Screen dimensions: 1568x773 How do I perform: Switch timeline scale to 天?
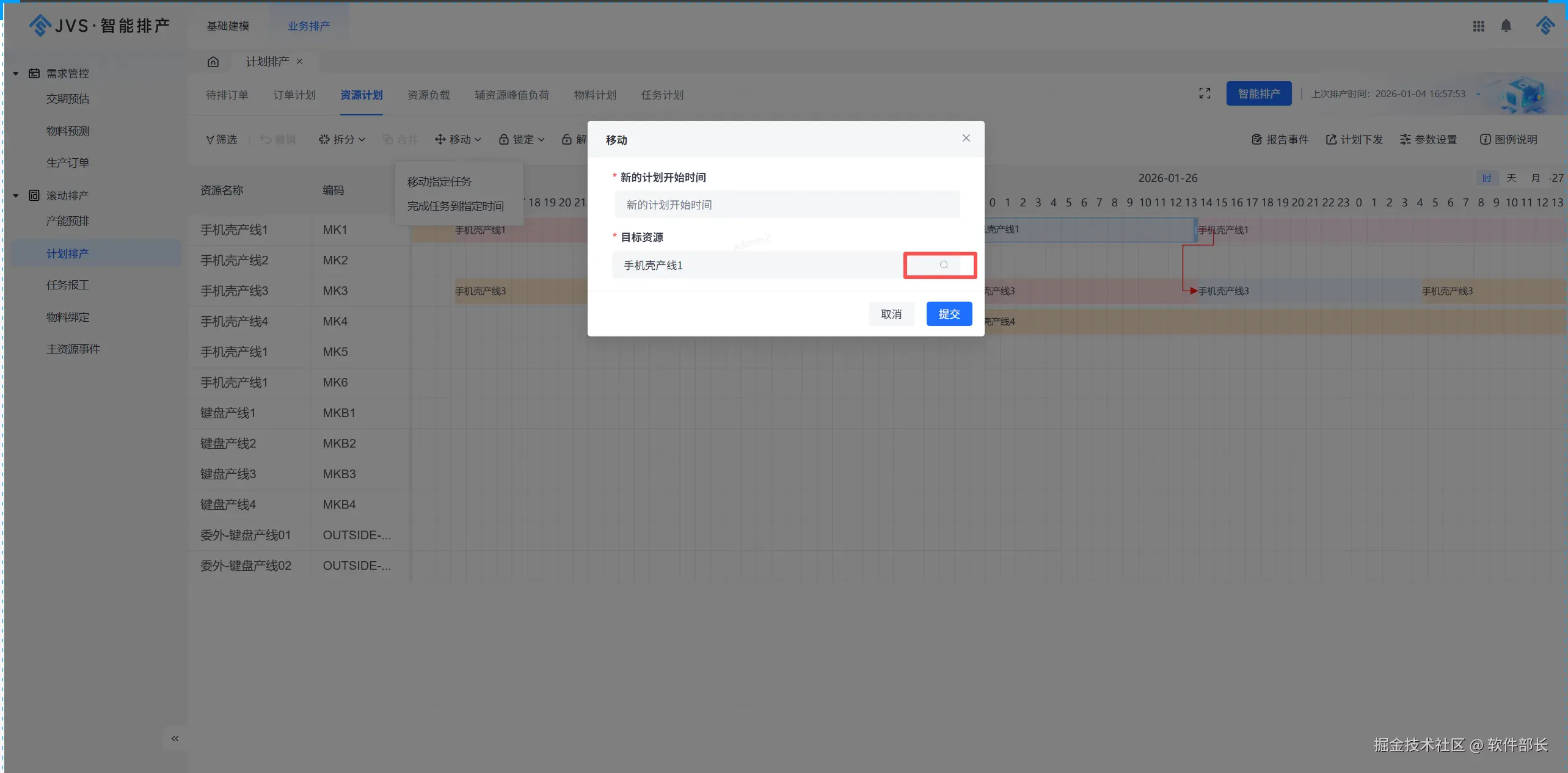click(1511, 178)
